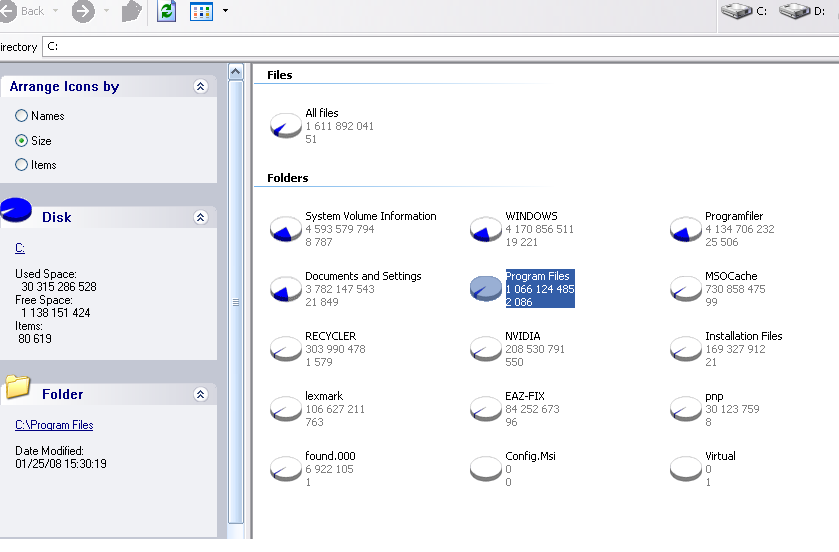Select the "WINDOWS" folder name
839x552 pixels.
tap(531, 216)
